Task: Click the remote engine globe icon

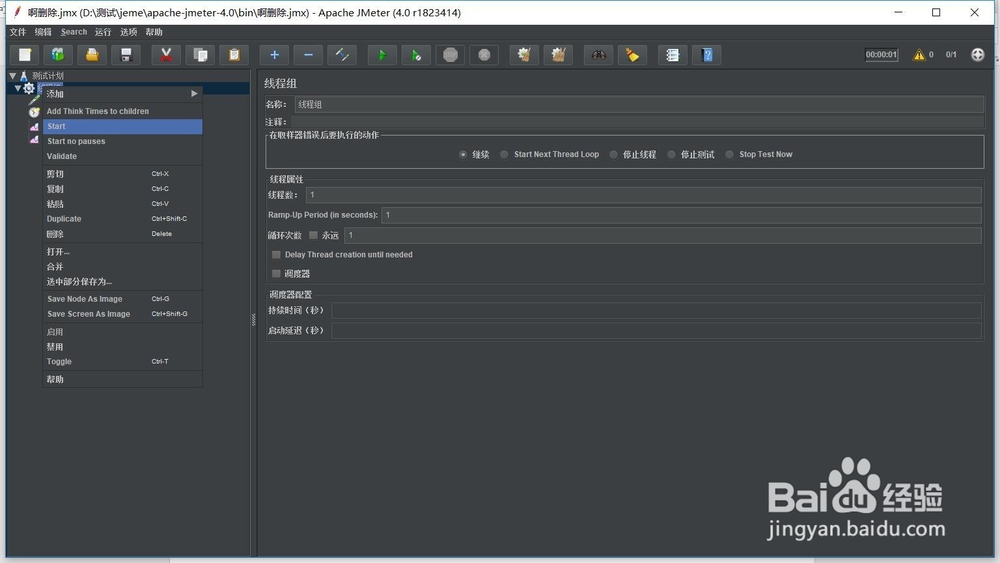Action: [977, 55]
